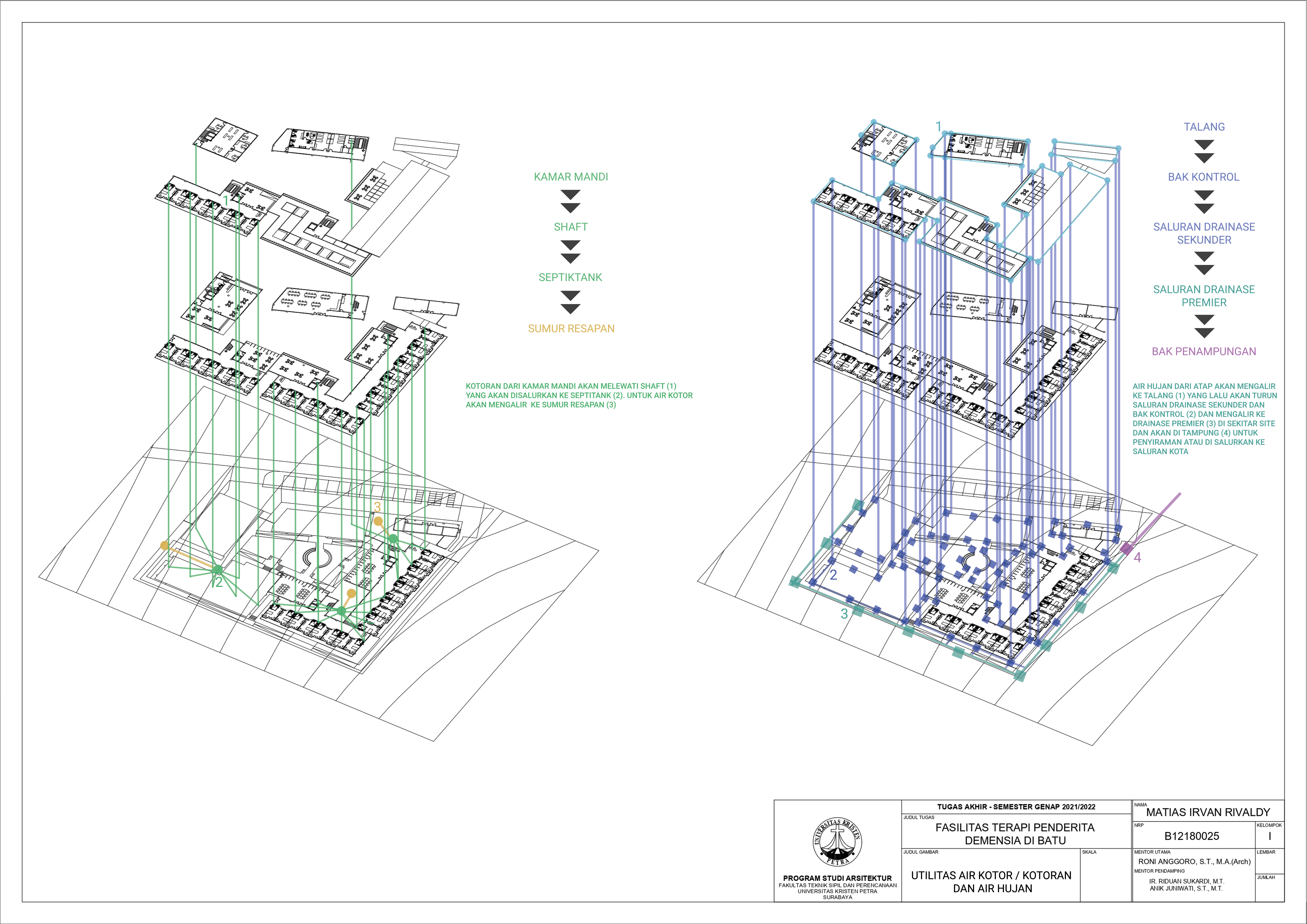This screenshot has height=924, width=1307.
Task: Select the purple 'BAK PENAMPUNGAN' label
Action: [x=1204, y=352]
